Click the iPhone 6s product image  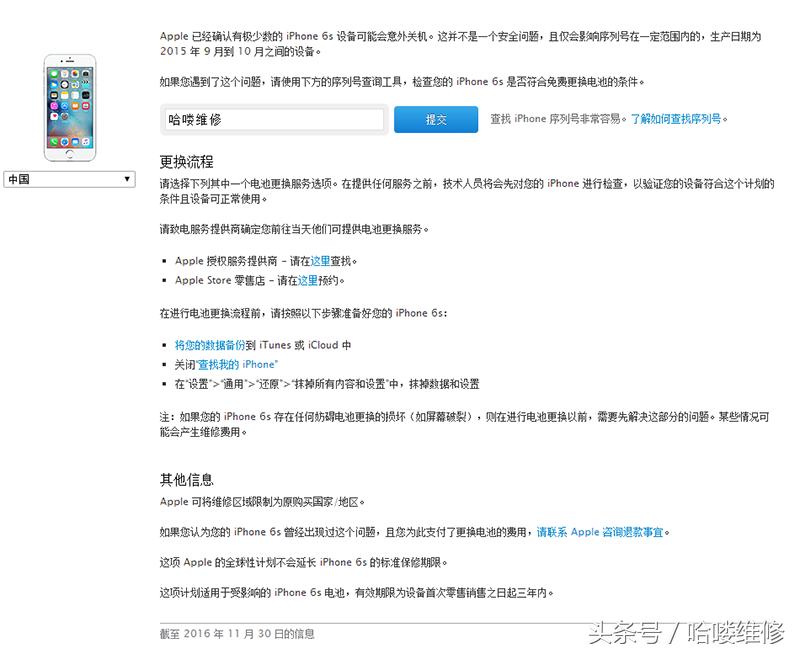pos(70,108)
